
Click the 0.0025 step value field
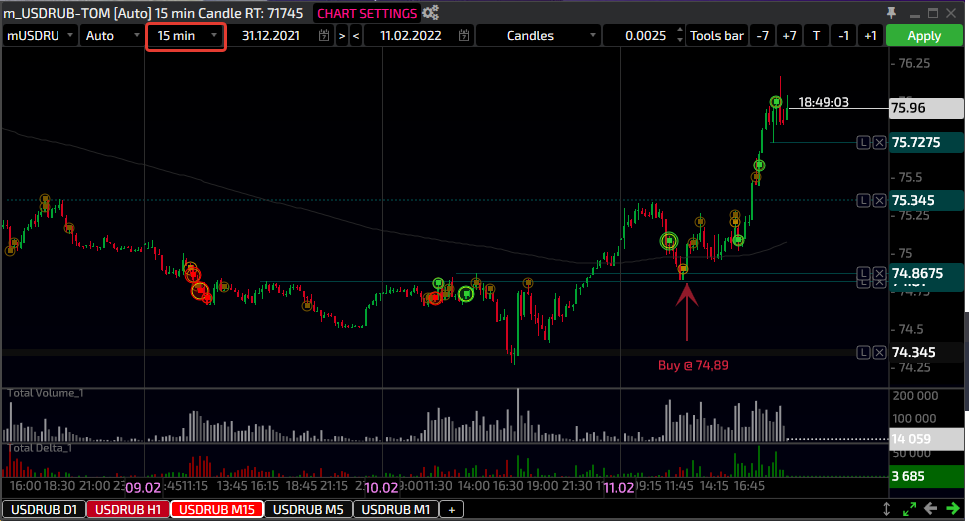645,36
